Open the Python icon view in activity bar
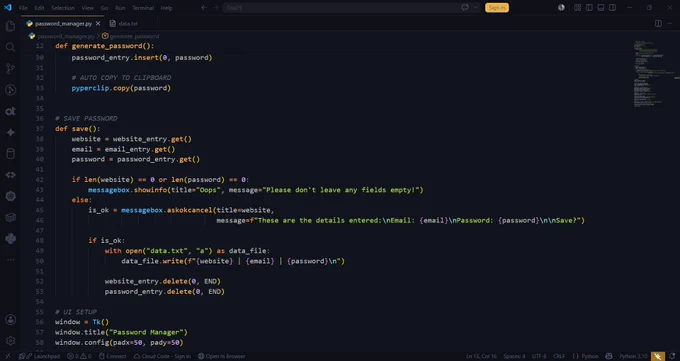The width and height of the screenshot is (680, 361). 10,239
